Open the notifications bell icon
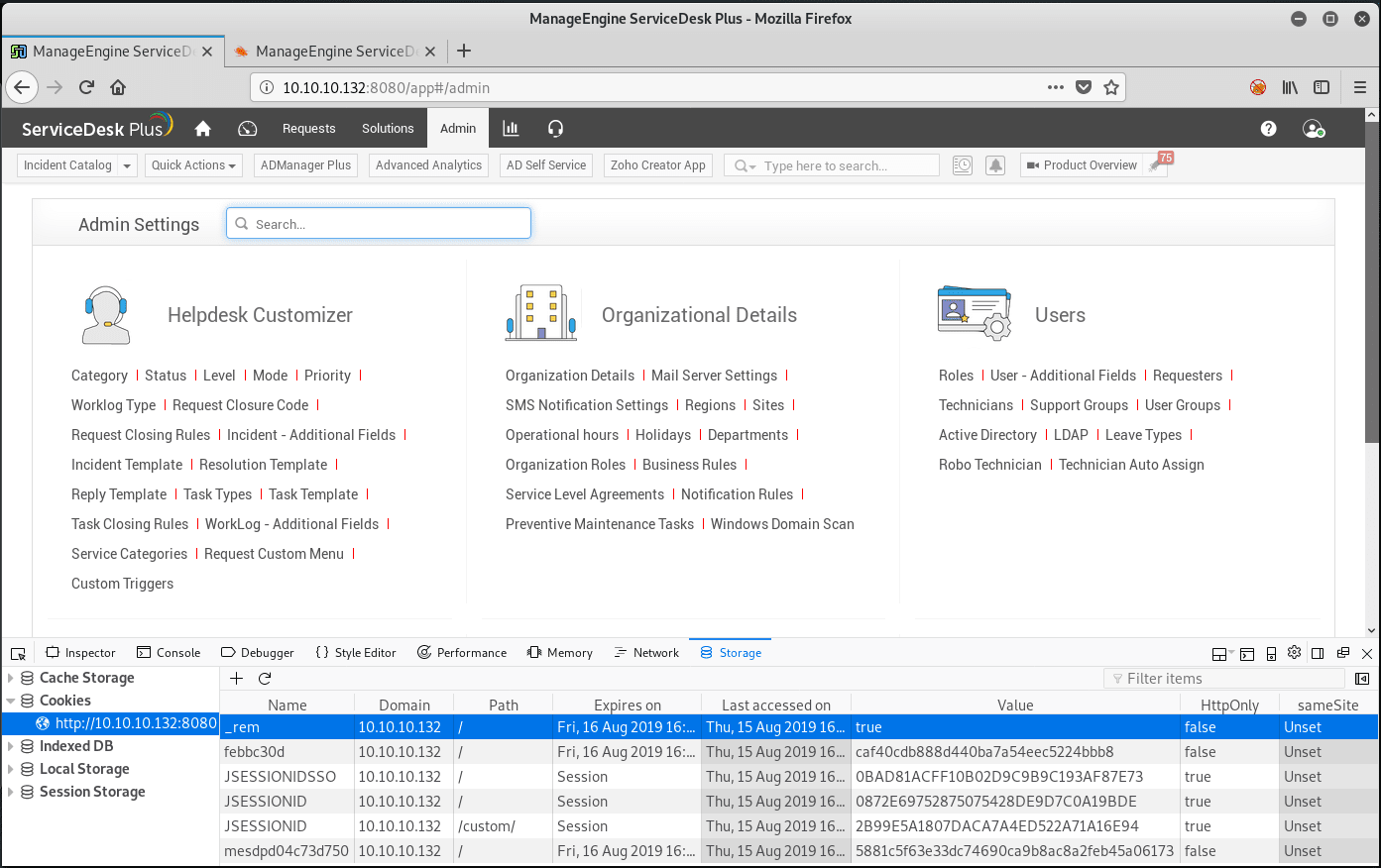Image resolution: width=1381 pixels, height=868 pixels. click(x=995, y=165)
